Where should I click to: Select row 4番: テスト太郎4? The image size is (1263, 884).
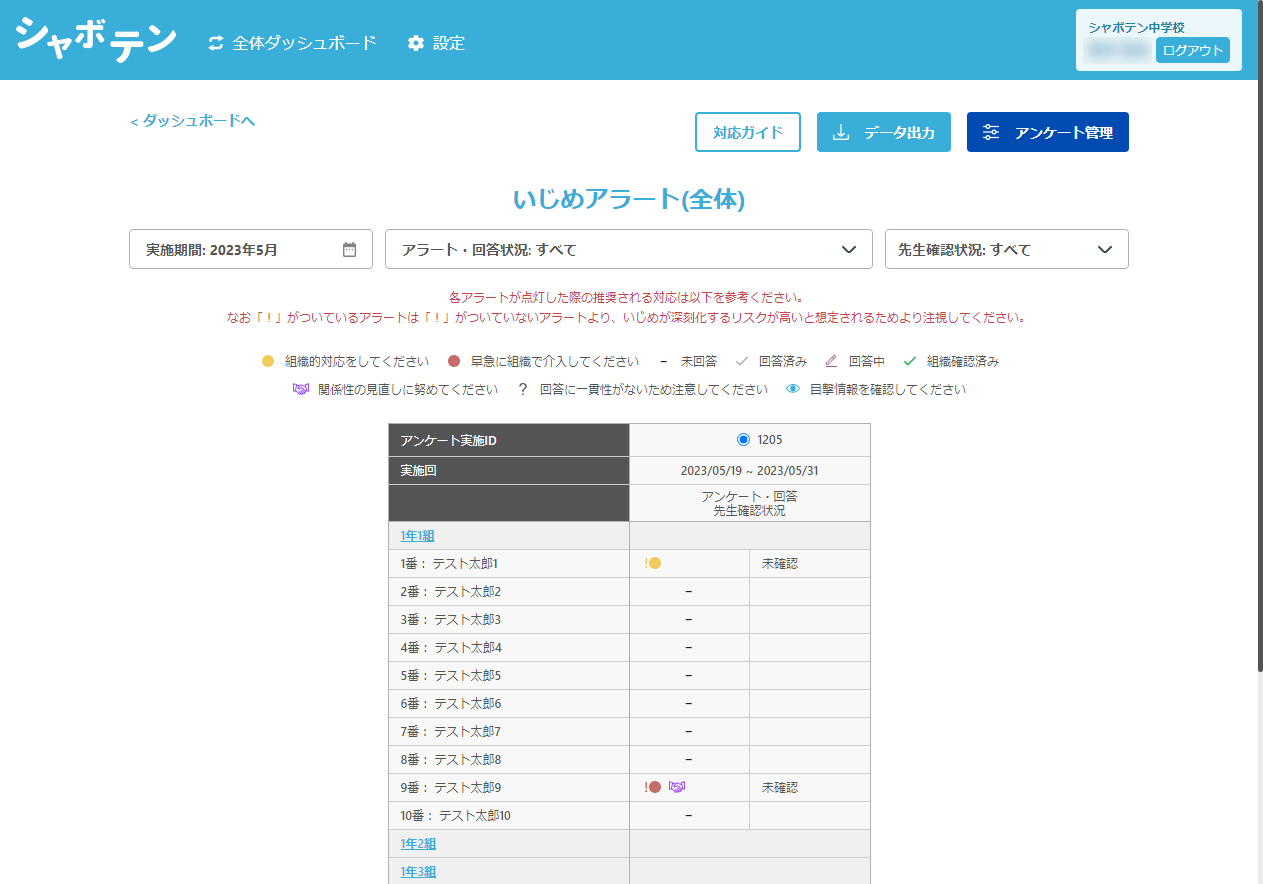(629, 648)
